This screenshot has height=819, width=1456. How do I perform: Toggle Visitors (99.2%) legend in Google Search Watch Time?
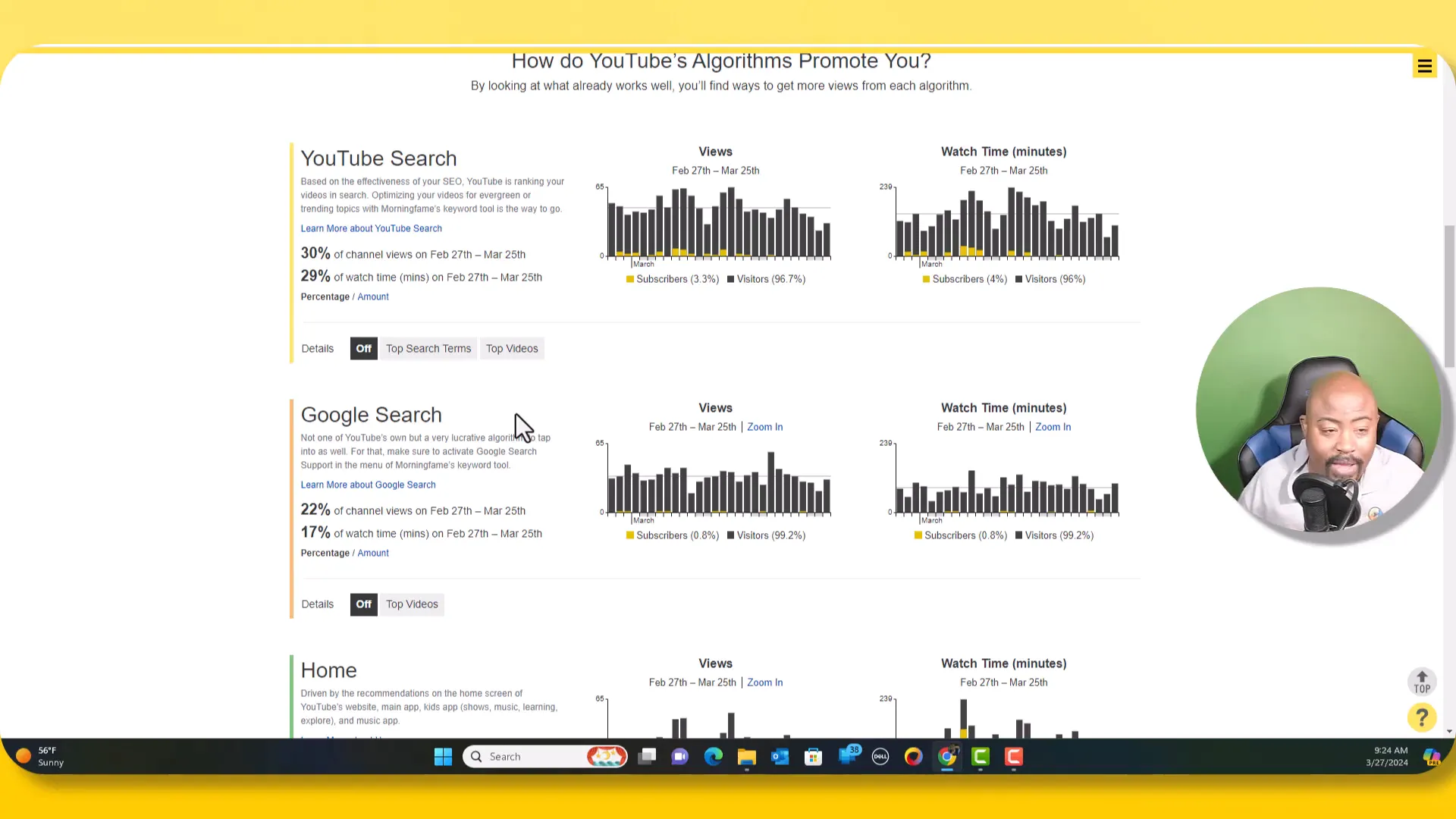[1055, 535]
